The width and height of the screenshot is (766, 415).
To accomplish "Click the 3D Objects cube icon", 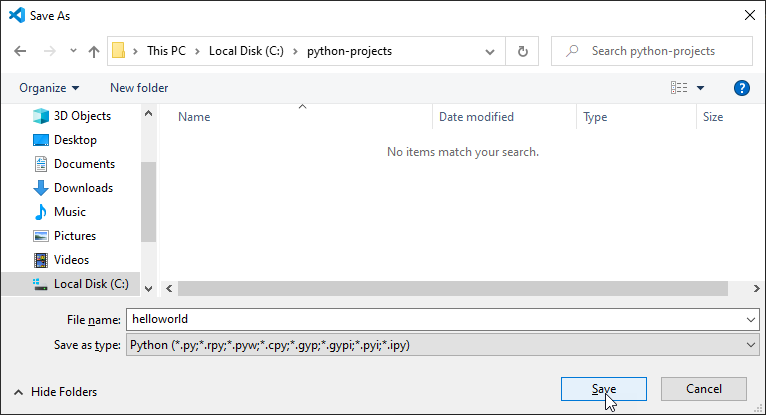I will pos(41,116).
